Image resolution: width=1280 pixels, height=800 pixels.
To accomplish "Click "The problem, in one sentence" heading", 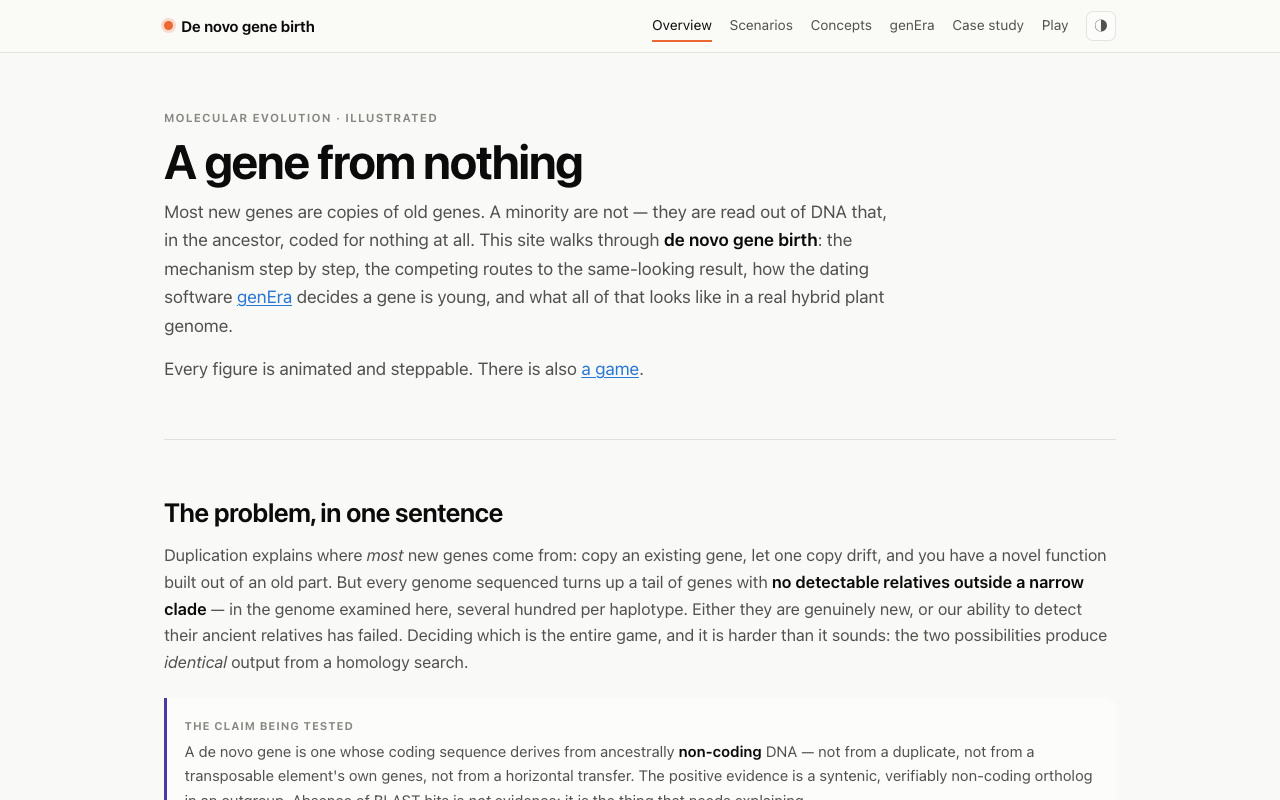I will tap(333, 513).
